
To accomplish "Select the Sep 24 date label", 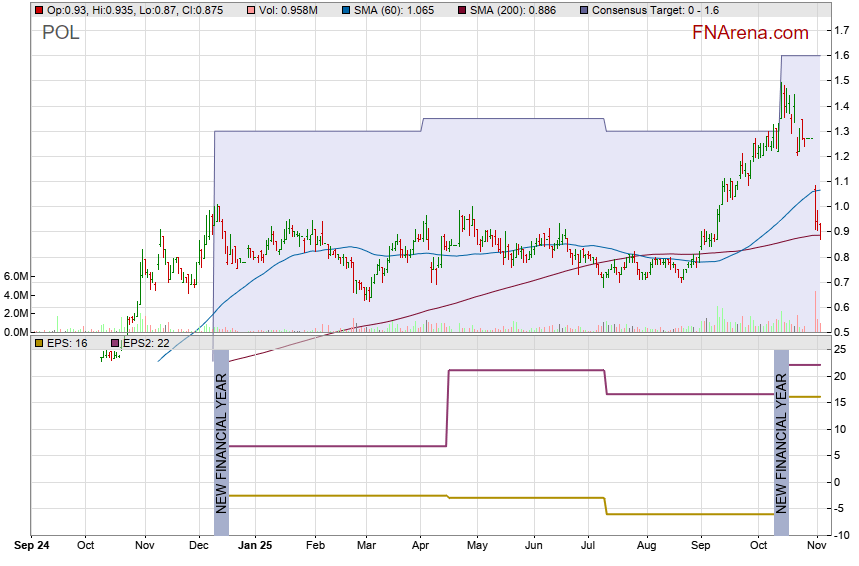I will pos(32,547).
